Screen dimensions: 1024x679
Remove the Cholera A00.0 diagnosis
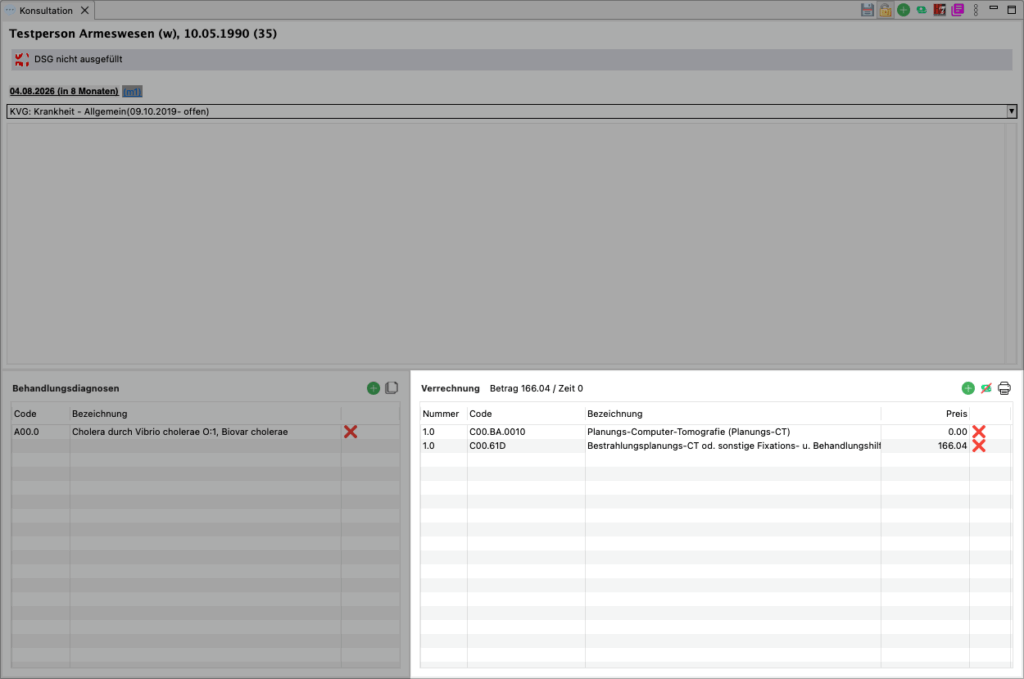pos(350,432)
